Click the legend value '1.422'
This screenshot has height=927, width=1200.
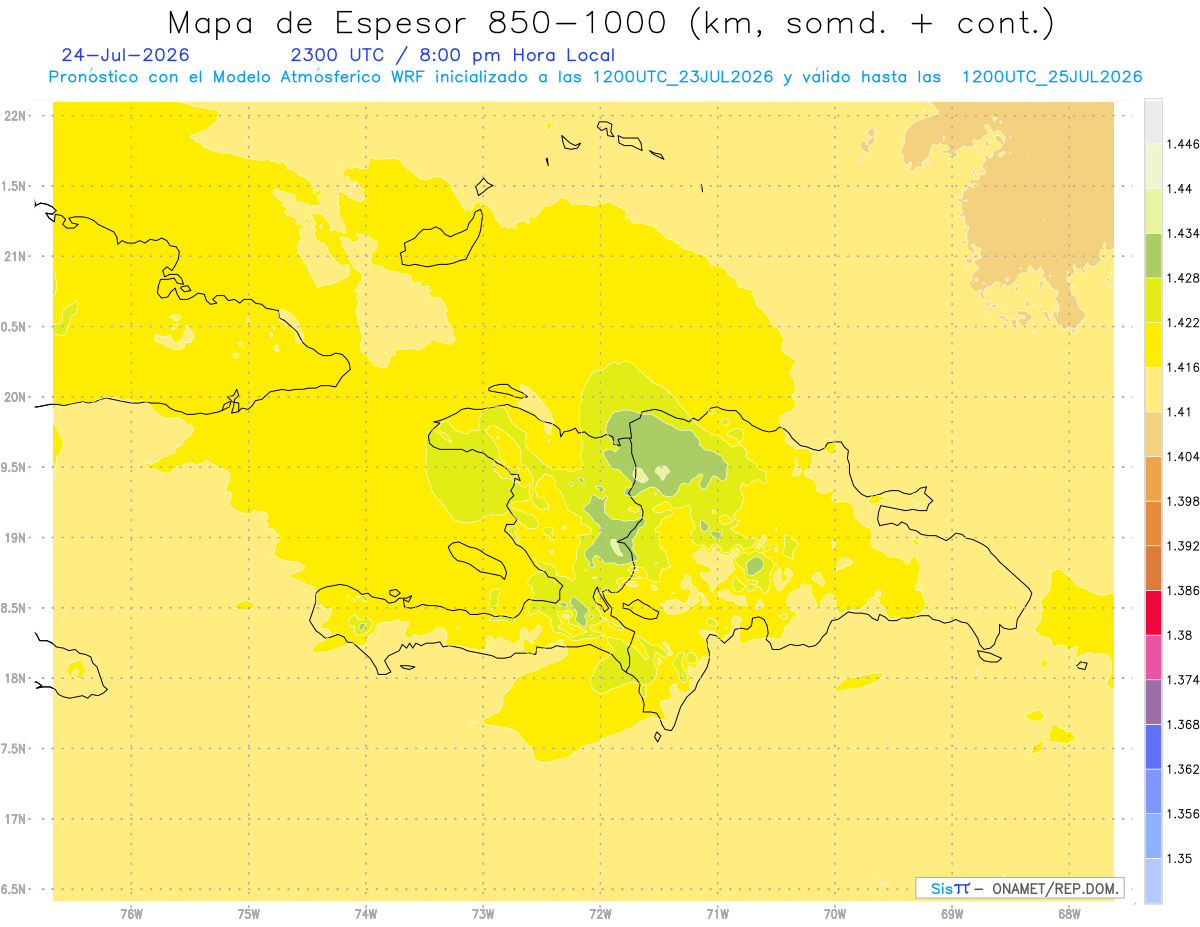pos(1182,323)
